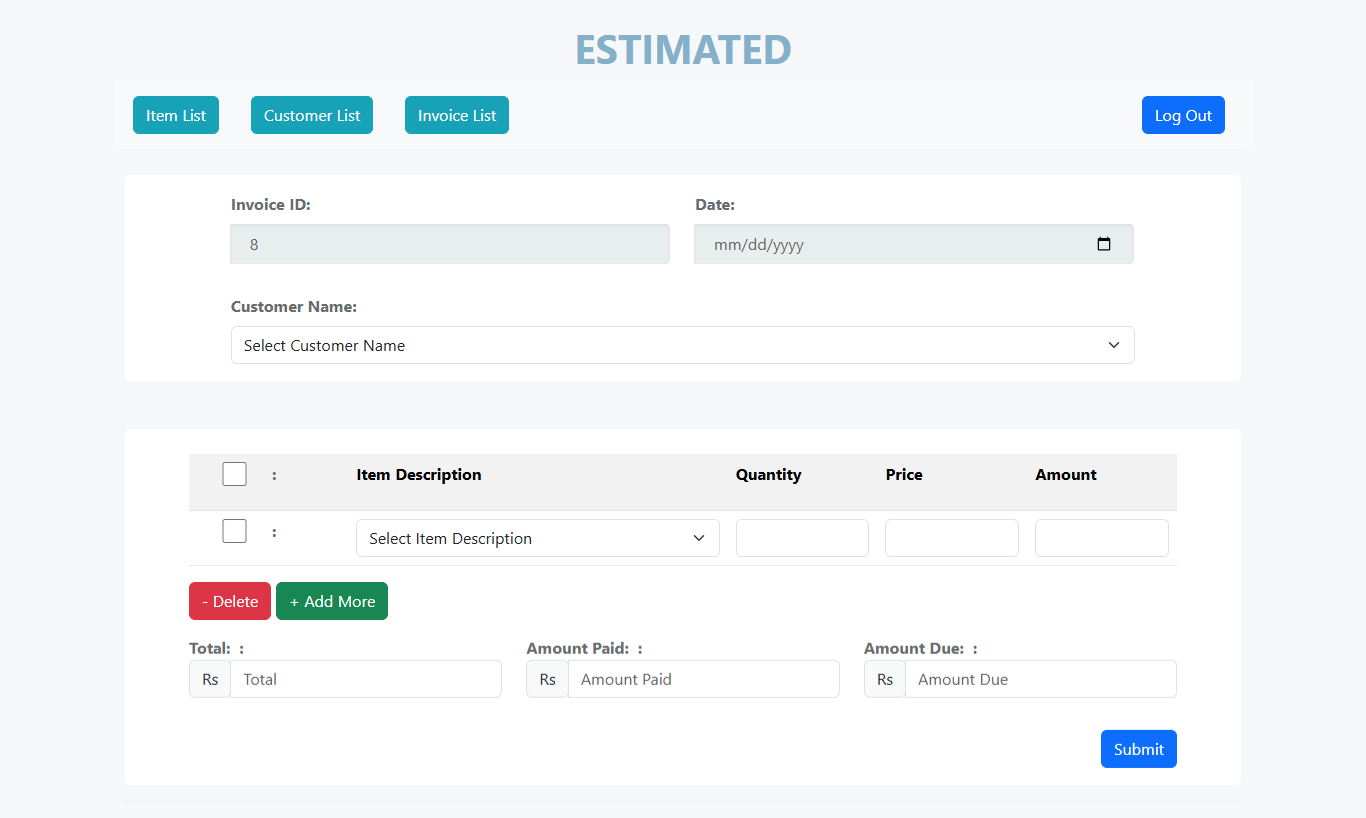View the Invoice List page
Viewport: 1366px width, 818px height.
pos(457,115)
